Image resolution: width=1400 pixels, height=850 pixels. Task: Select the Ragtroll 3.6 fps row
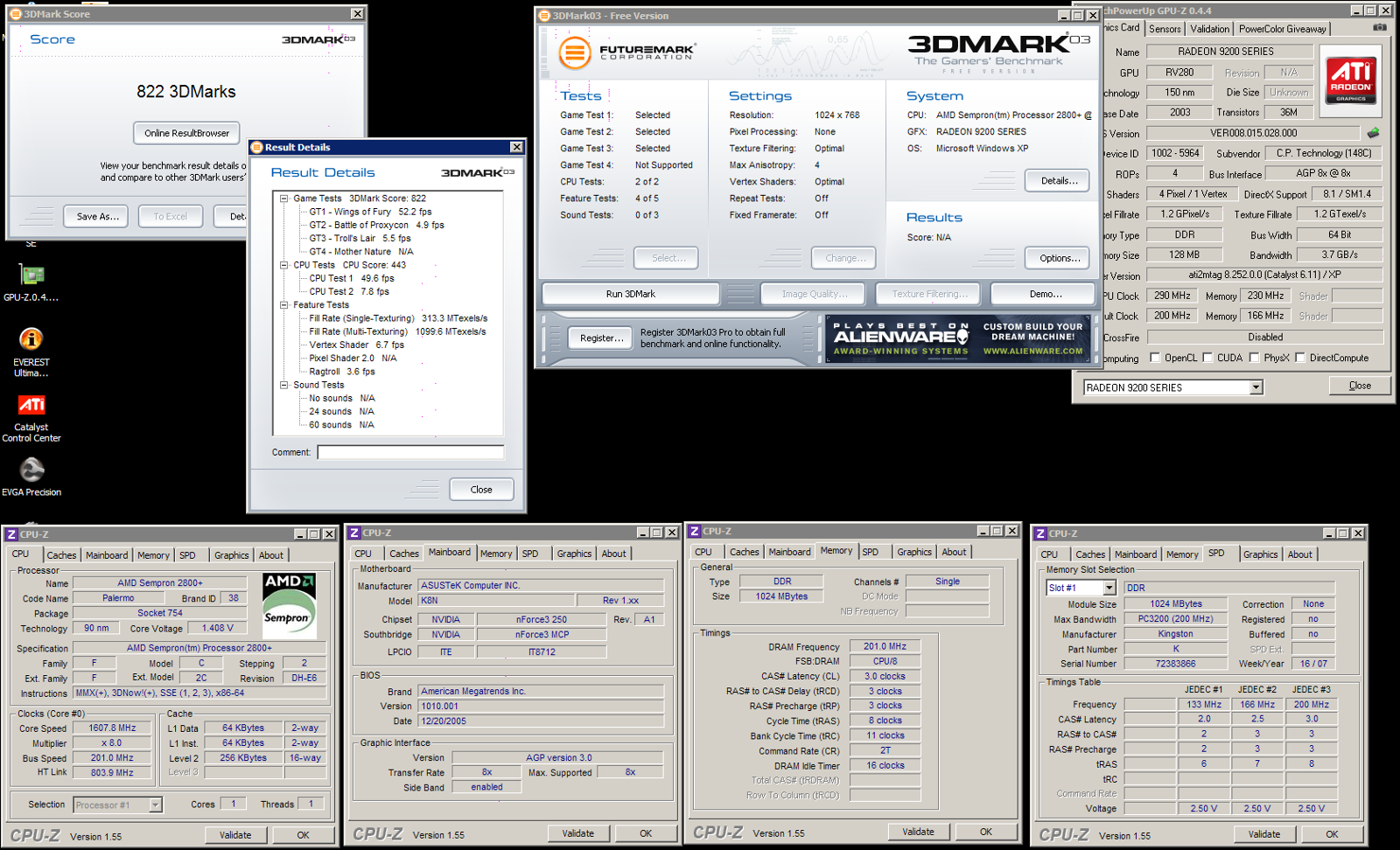click(x=341, y=372)
